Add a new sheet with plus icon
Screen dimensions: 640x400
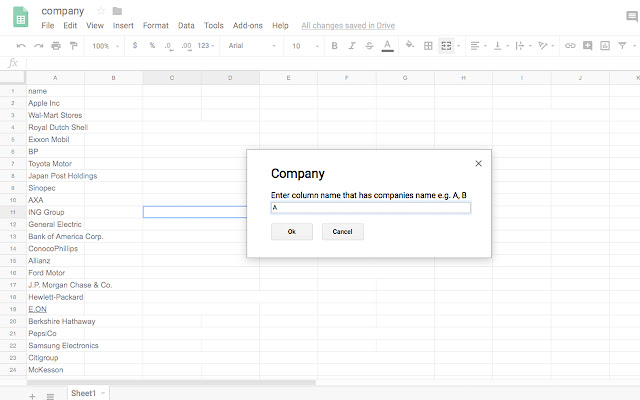pyautogui.click(x=32, y=396)
